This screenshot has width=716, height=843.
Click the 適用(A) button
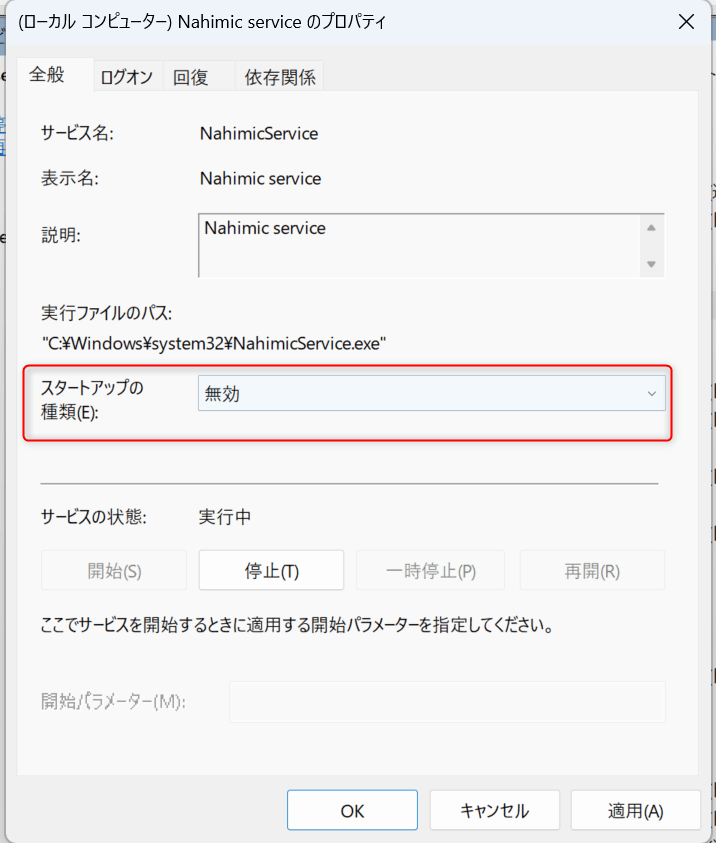(636, 810)
